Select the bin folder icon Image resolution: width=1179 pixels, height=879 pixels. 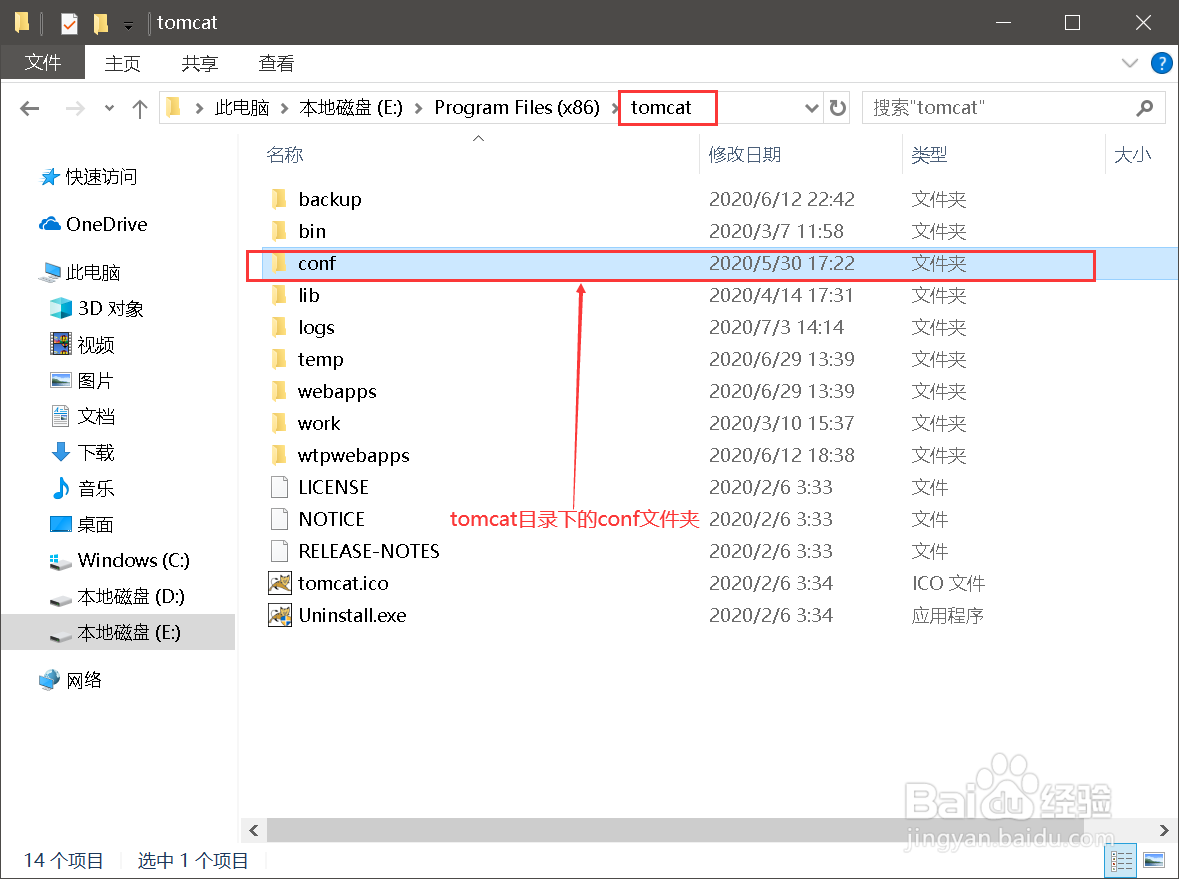279,231
